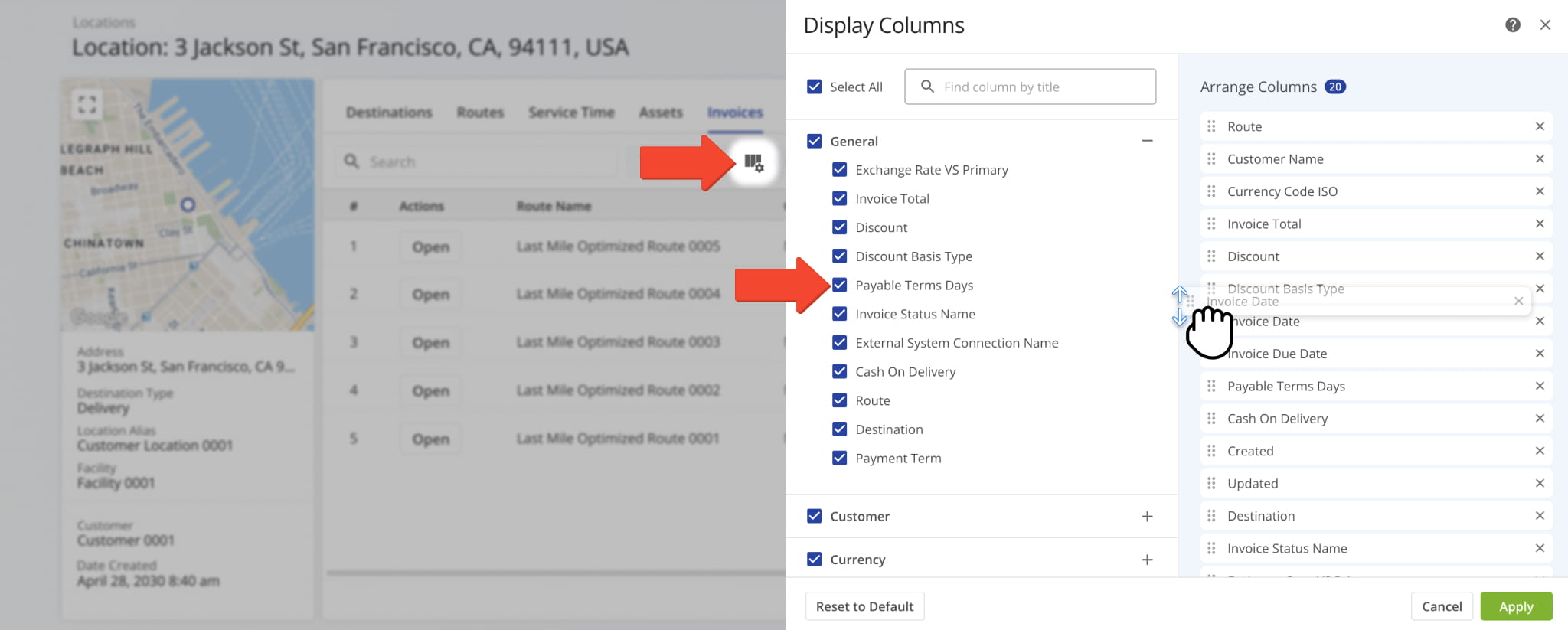
Task: Click the Find column by title field
Action: pos(1030,87)
